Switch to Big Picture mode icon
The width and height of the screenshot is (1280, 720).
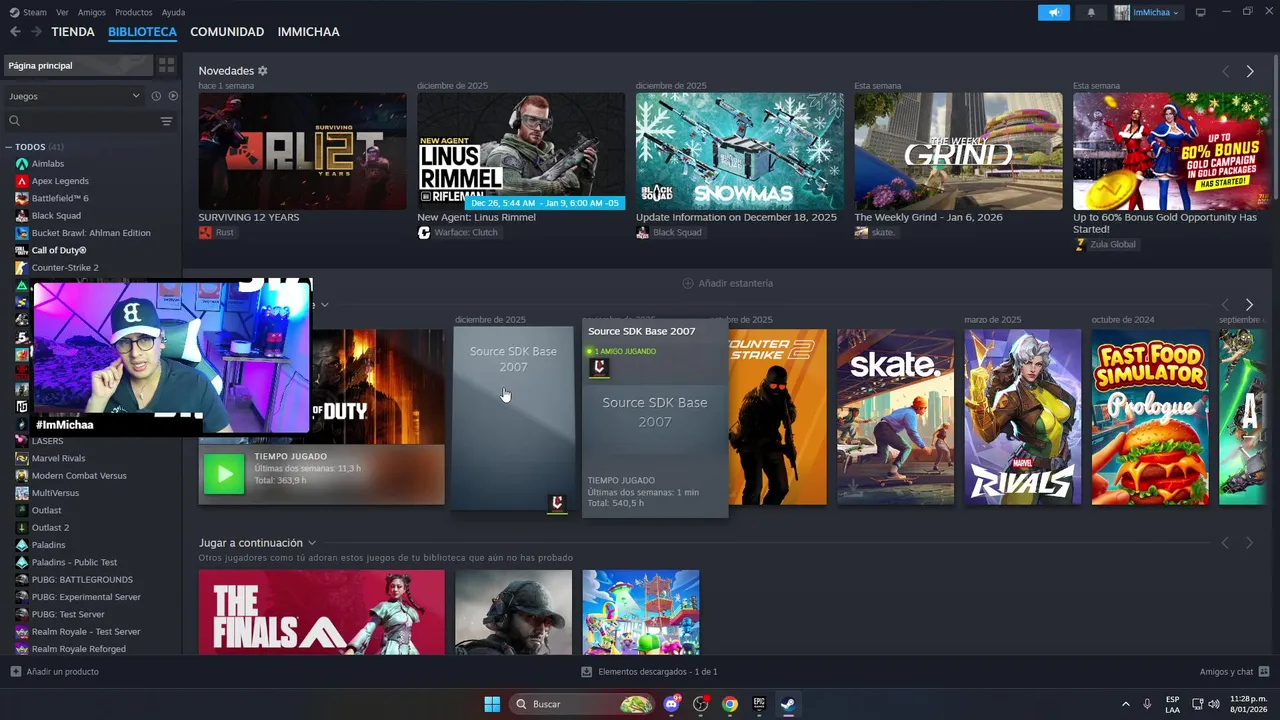tap(1201, 12)
